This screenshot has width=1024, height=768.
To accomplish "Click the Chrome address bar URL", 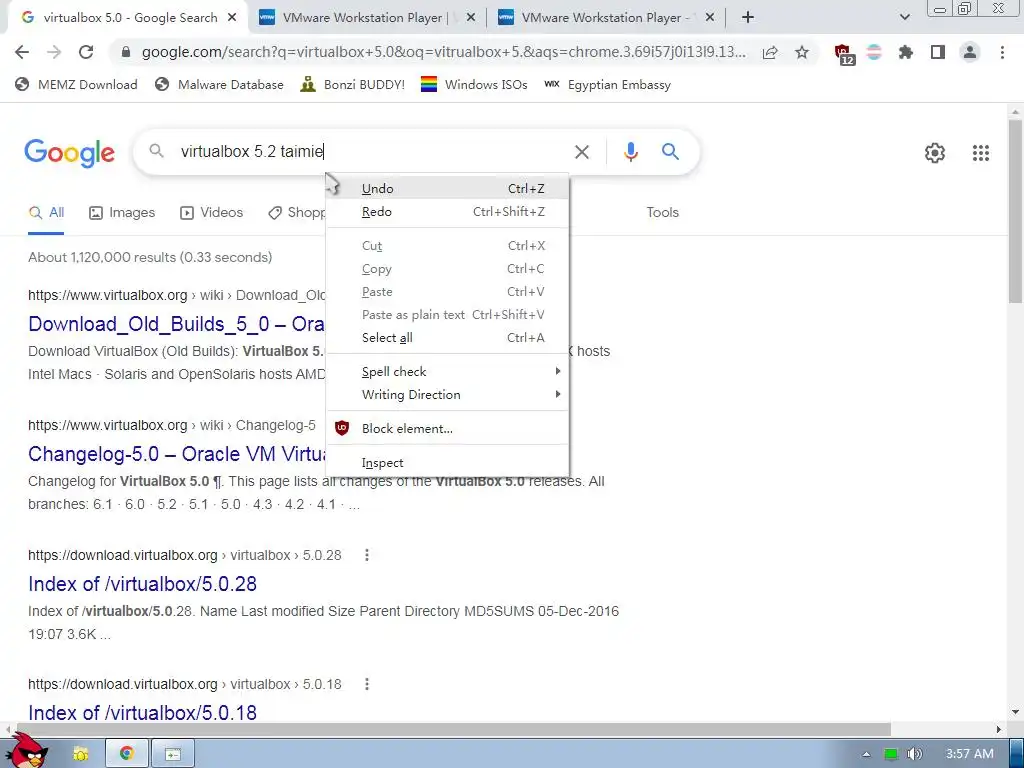I will (x=443, y=52).
